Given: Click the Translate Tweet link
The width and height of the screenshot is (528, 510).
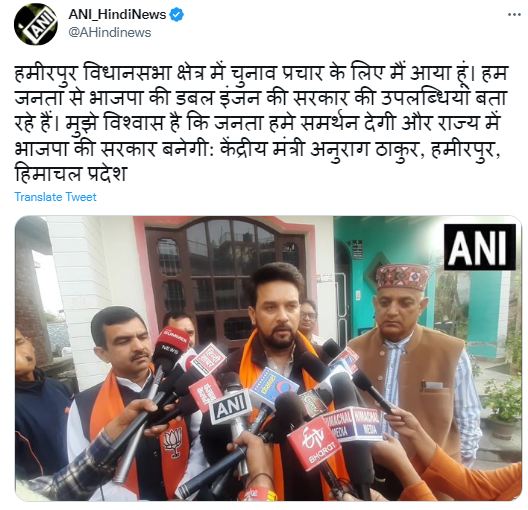Looking at the screenshot, I should pyautogui.click(x=55, y=197).
